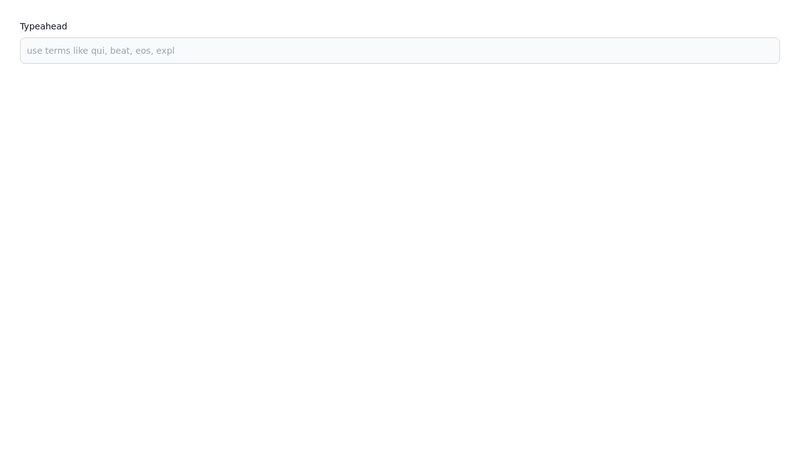Activate the typeahead text box

coord(400,50)
